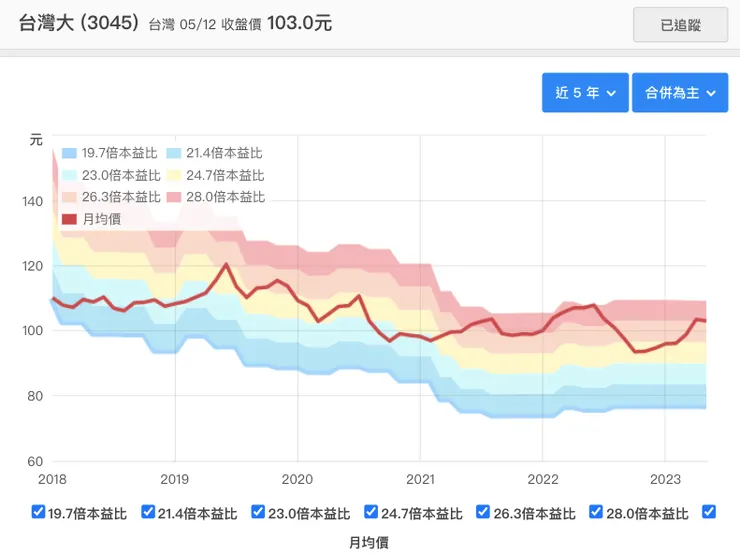740x556 pixels.
Task: Toggle the 23.0倍本益比 checkbox
Action: 258,512
